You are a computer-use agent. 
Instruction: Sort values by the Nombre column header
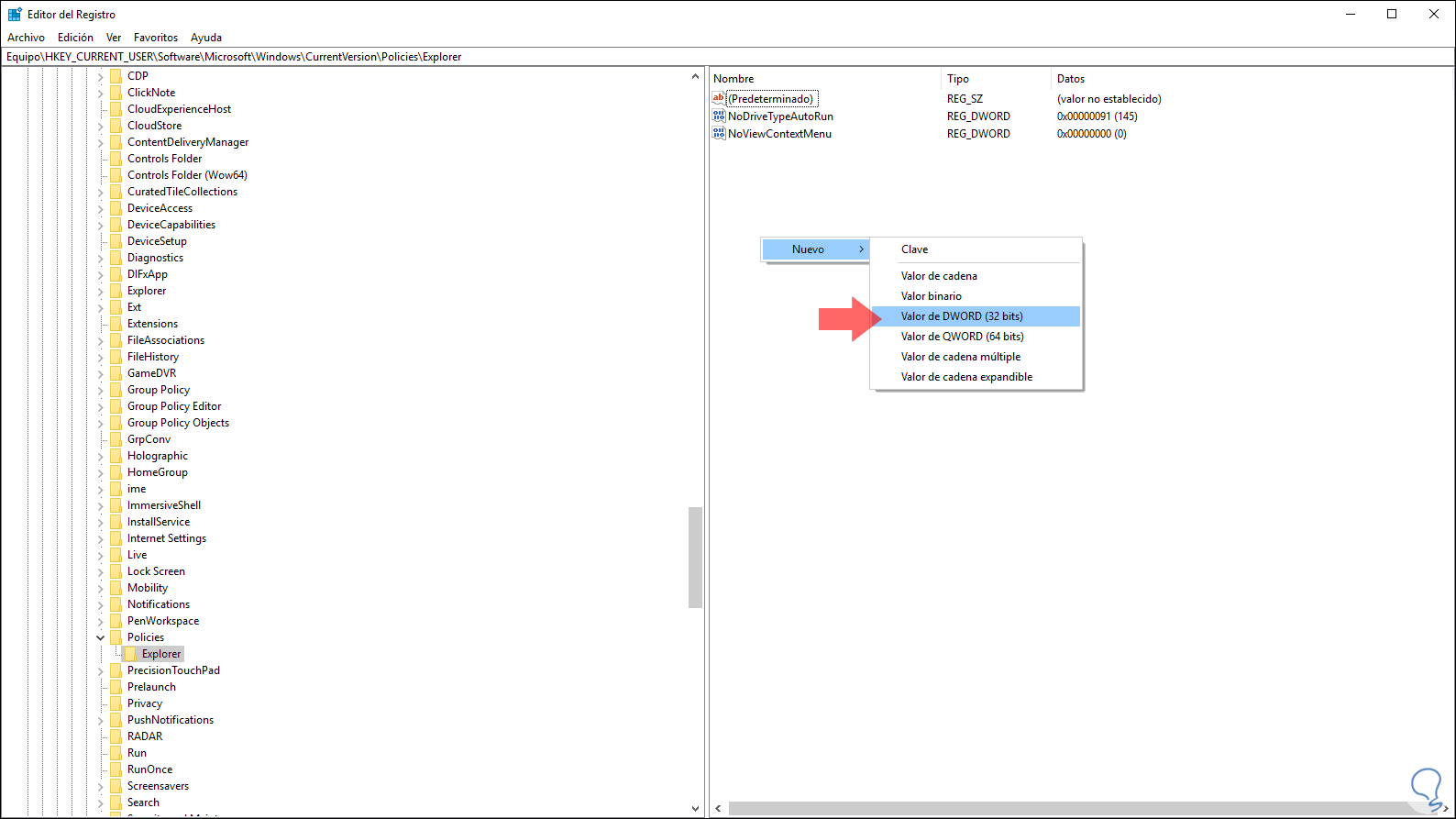click(x=825, y=79)
